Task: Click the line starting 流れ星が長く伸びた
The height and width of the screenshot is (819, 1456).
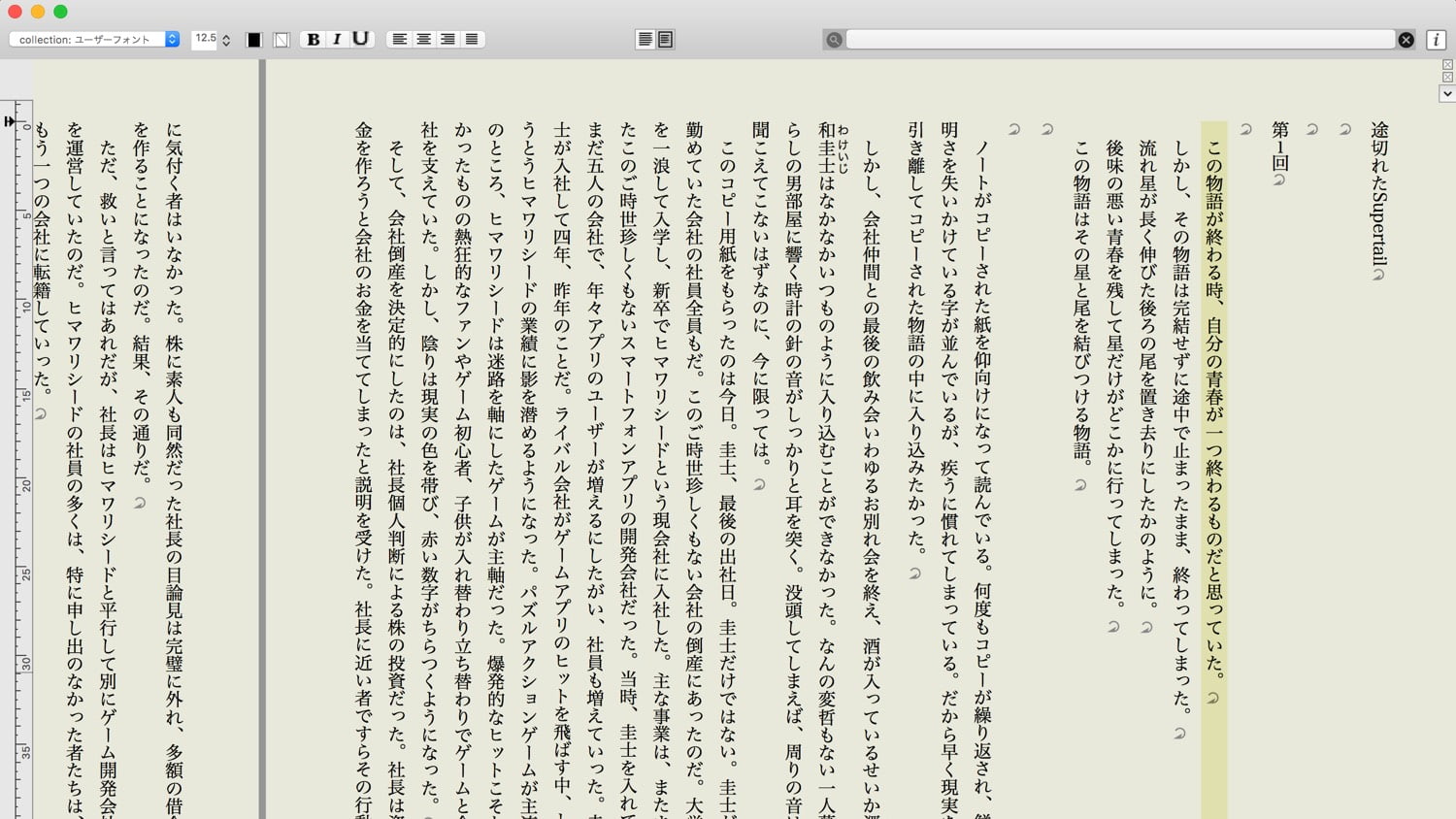Action: pyautogui.click(x=1148, y=374)
